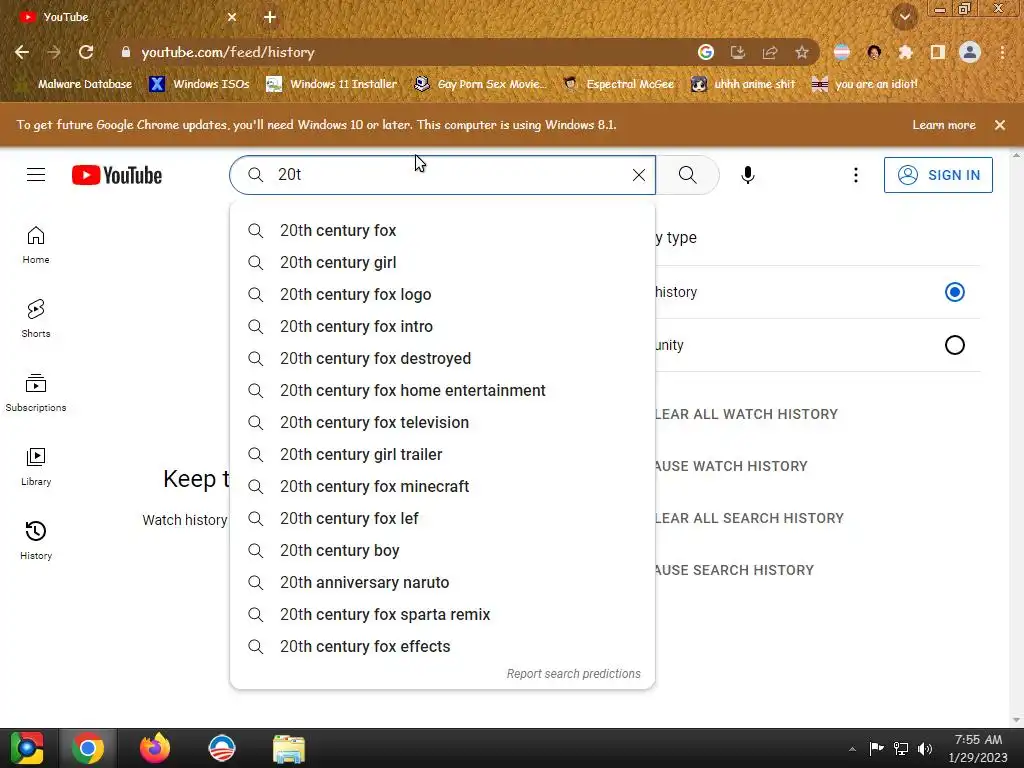The height and width of the screenshot is (768, 1024).
Task: Open the Espectral McGee bookmark
Action: click(x=619, y=84)
